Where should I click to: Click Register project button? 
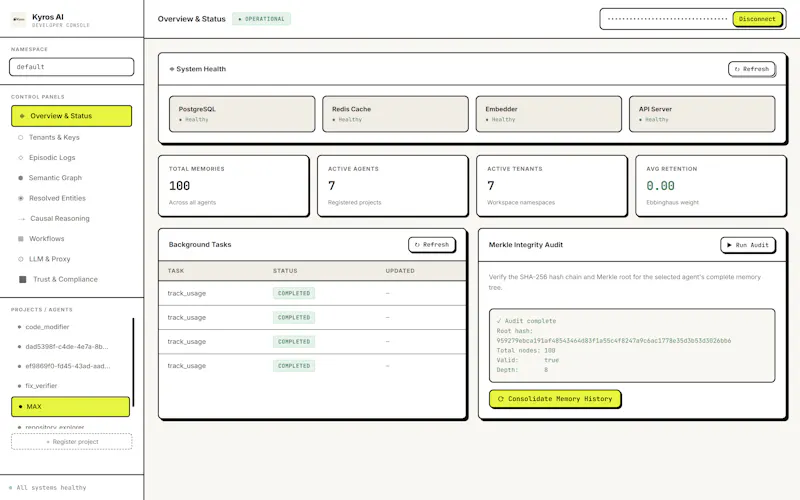tap(71, 442)
